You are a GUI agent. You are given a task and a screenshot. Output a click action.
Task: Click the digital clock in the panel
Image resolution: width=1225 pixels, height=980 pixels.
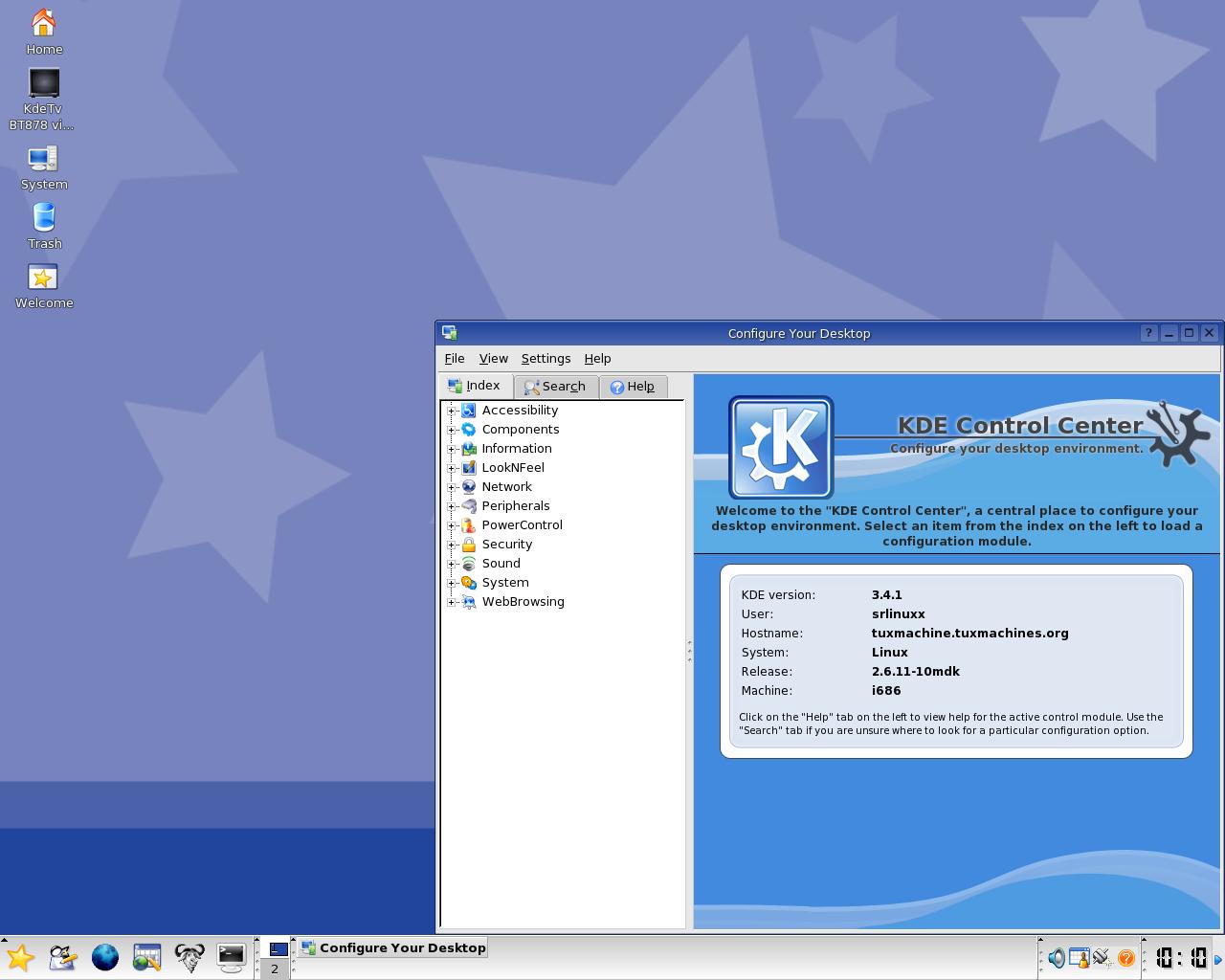click(x=1180, y=958)
